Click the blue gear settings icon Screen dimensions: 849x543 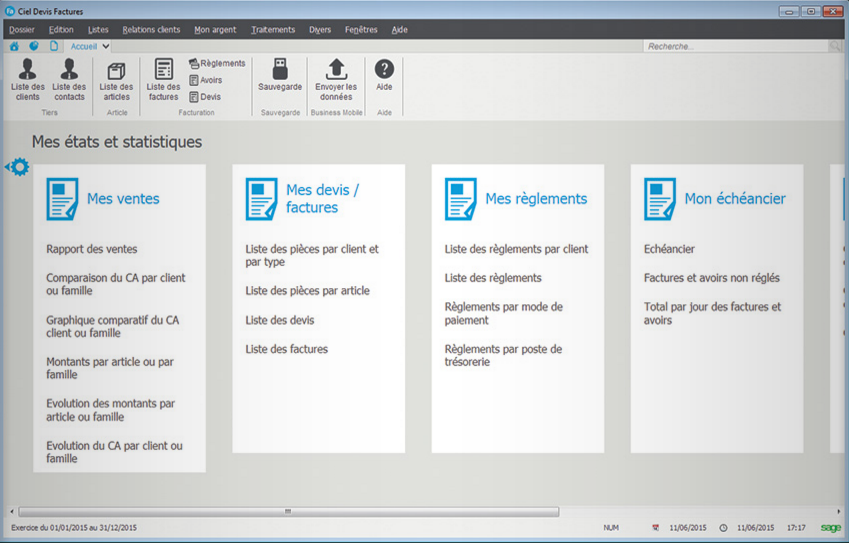(x=18, y=167)
